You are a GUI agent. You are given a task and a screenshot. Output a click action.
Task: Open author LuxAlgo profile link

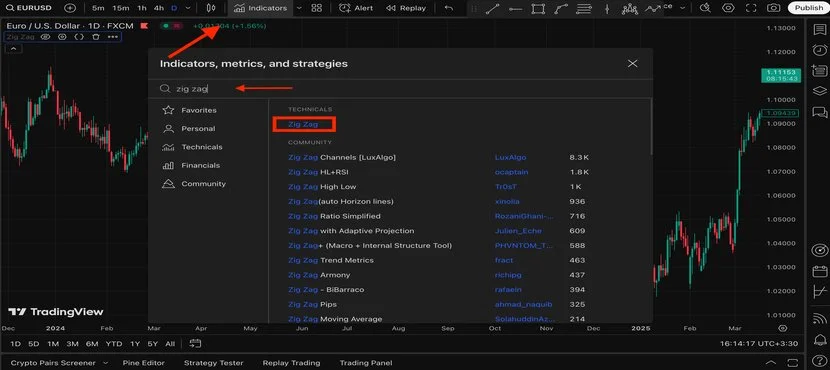(x=510, y=157)
